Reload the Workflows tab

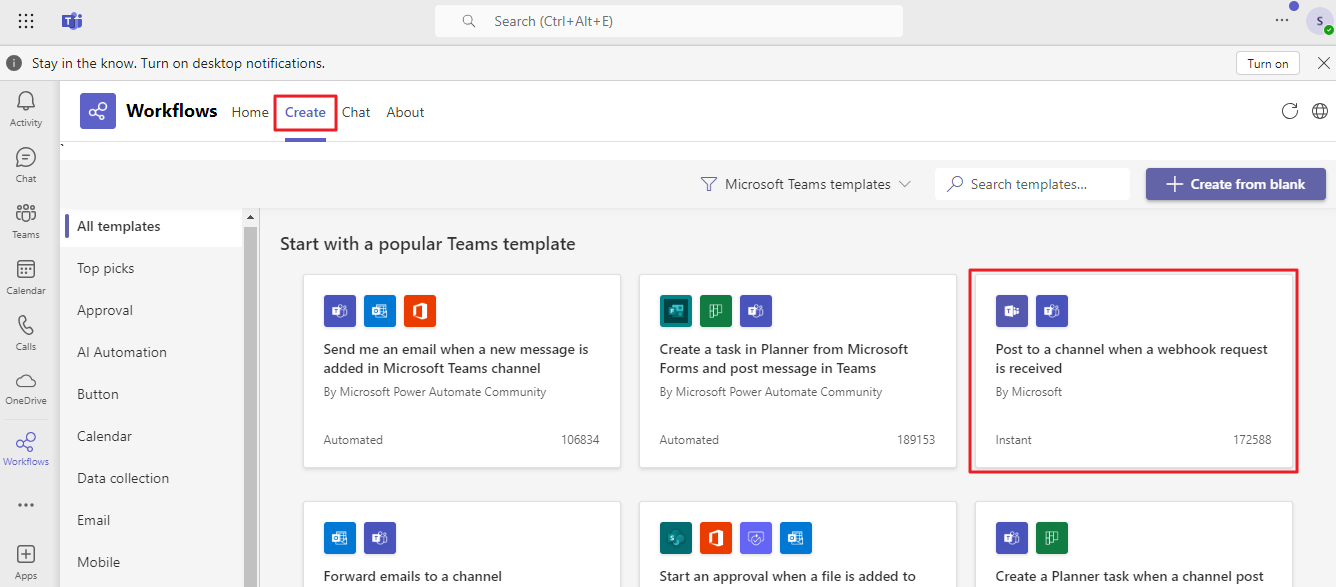pos(1290,111)
